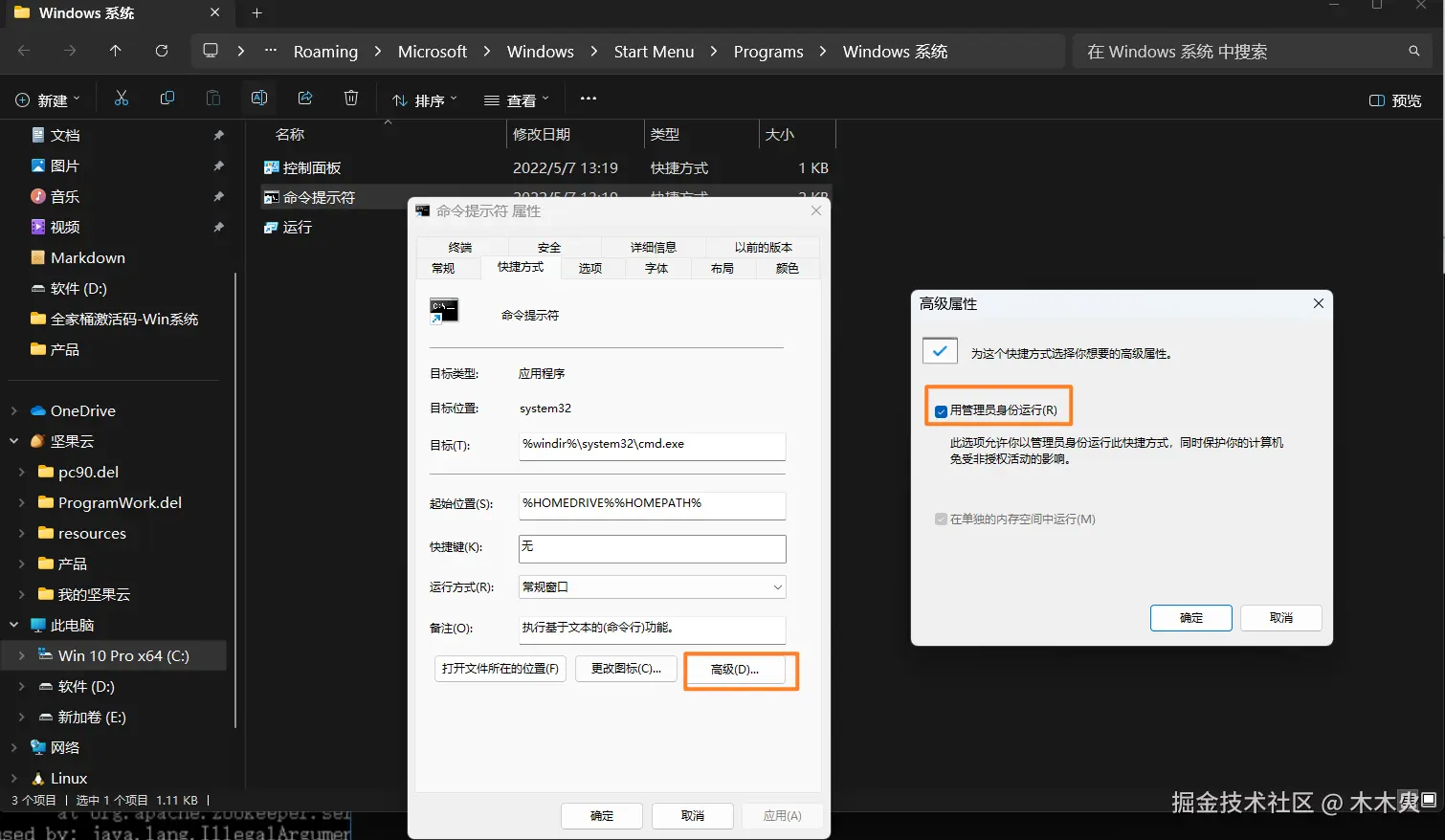This screenshot has height=840, width=1445.
Task: Click the 备注(O) comment field
Action: coord(652,630)
